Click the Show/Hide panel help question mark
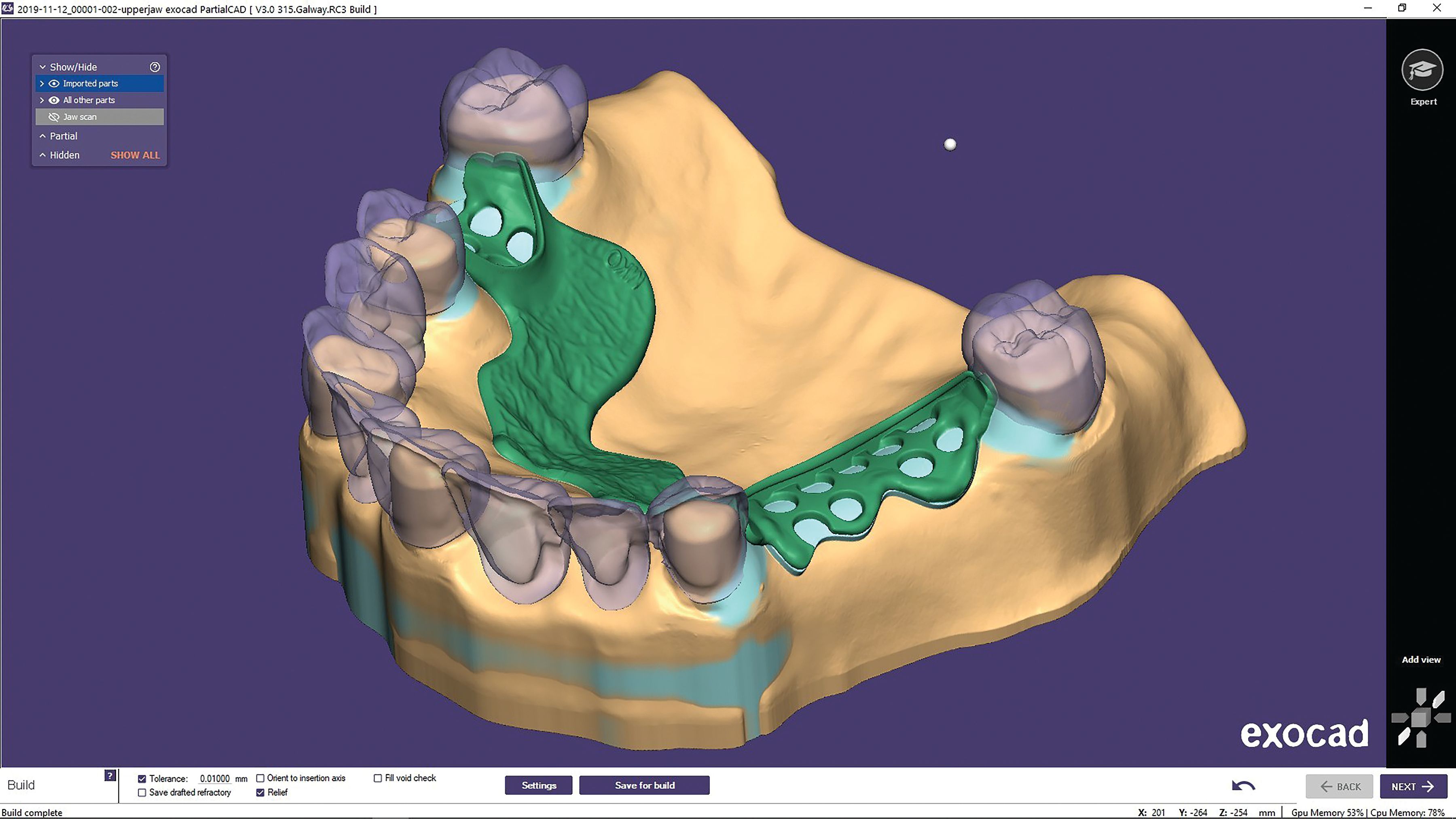 (155, 67)
